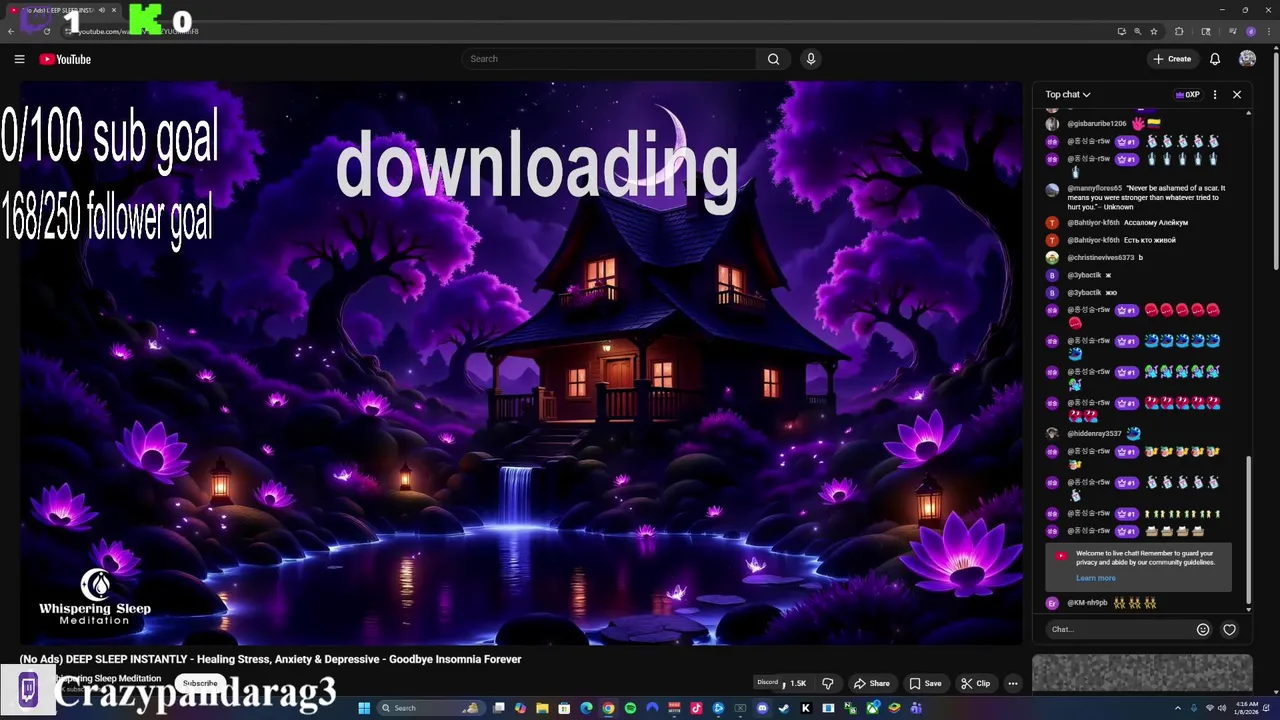This screenshot has width=1280, height=720.
Task: Open Discord from the taskbar
Action: coord(762,708)
